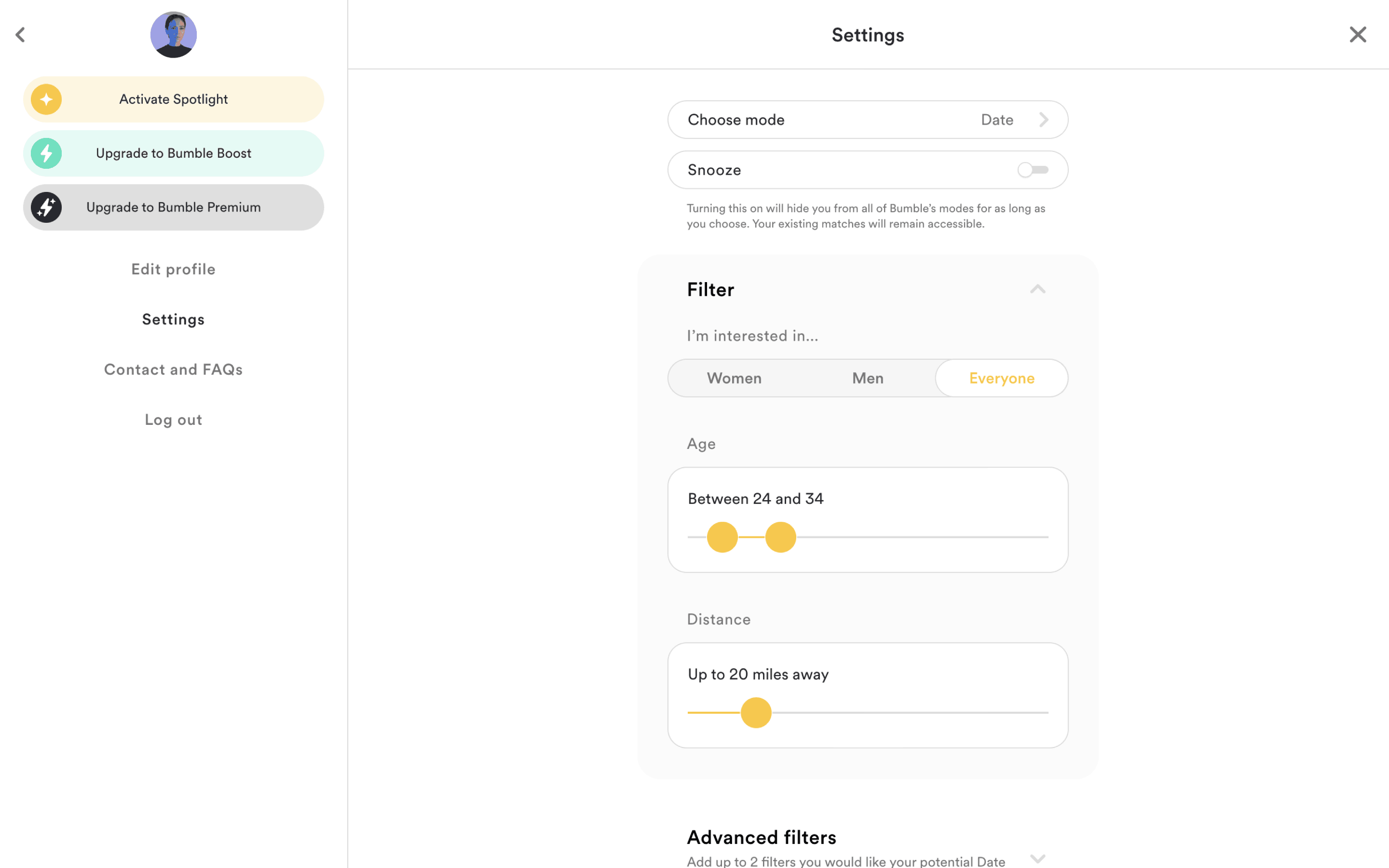Expand the Advanced filters section
The image size is (1389, 868).
1037,858
